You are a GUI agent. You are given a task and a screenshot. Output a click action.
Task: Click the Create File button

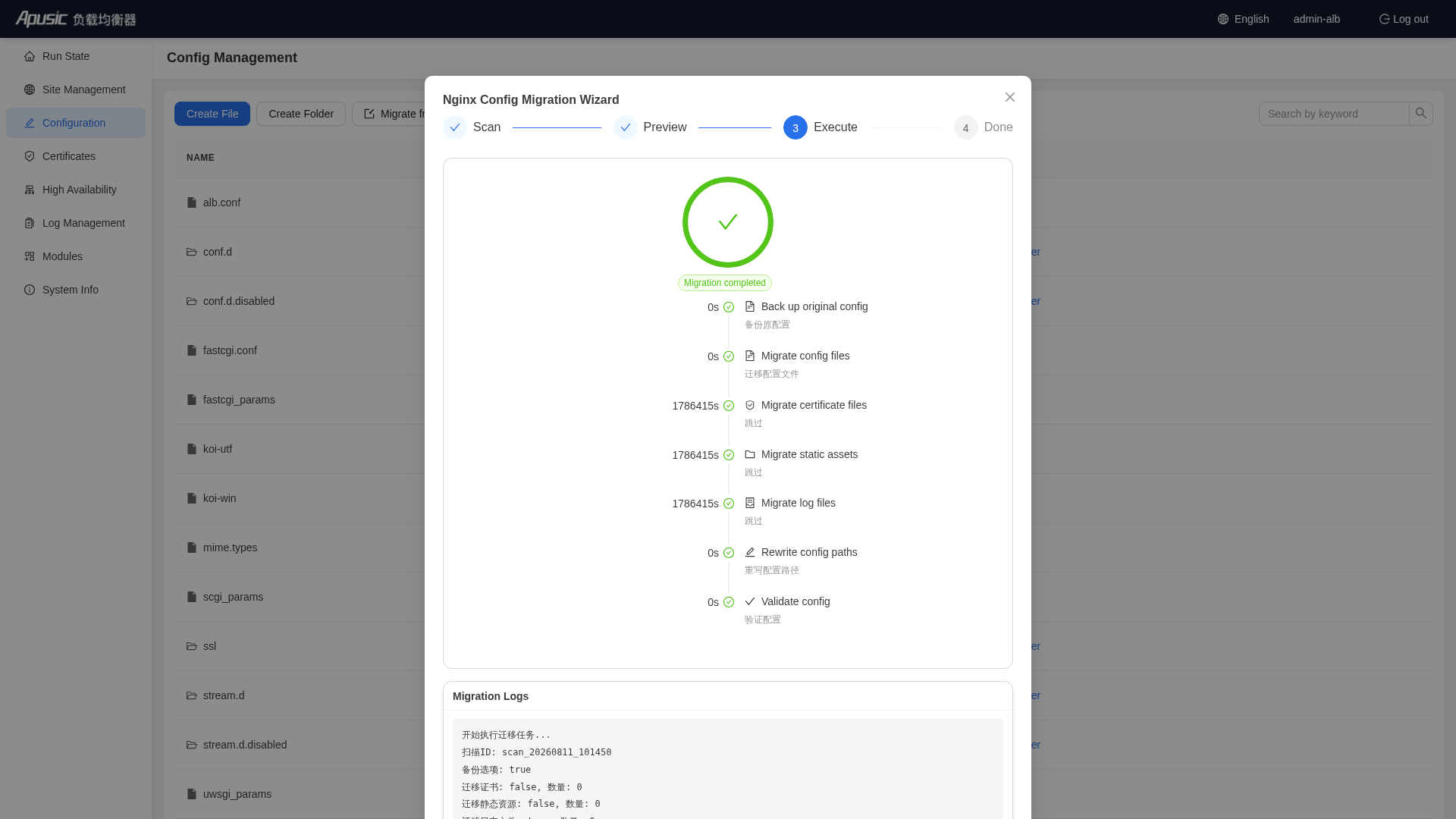(212, 114)
